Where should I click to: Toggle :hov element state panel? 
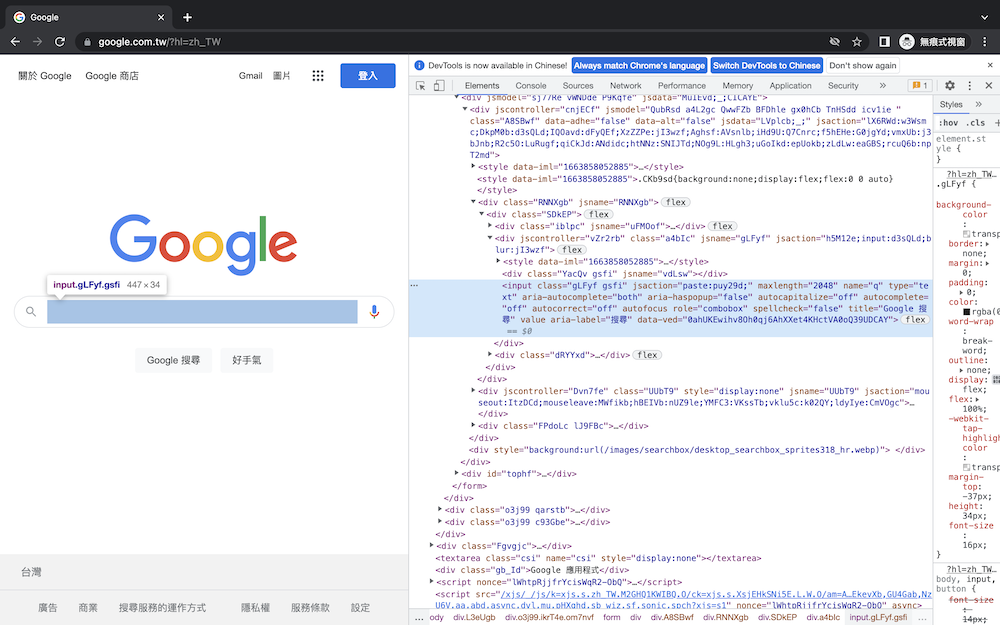[948, 122]
